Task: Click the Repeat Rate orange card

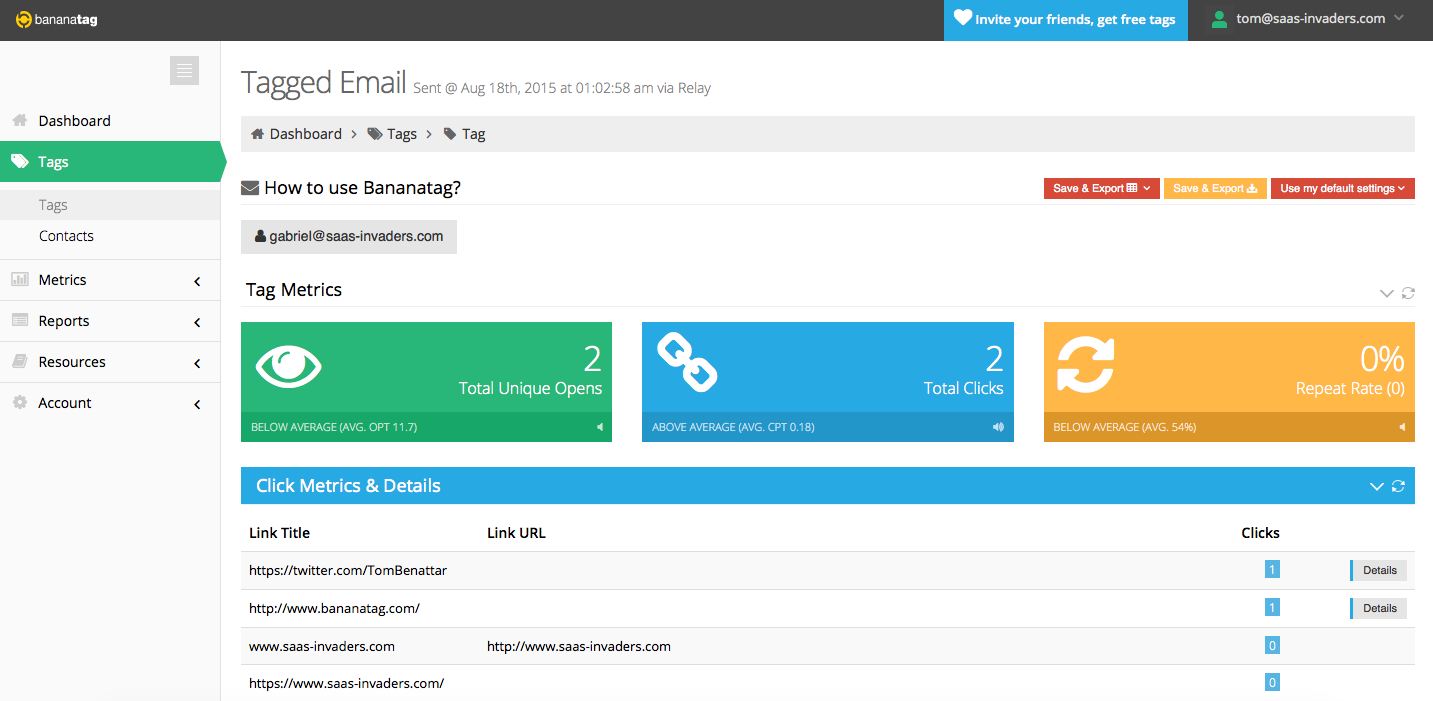Action: (1229, 382)
